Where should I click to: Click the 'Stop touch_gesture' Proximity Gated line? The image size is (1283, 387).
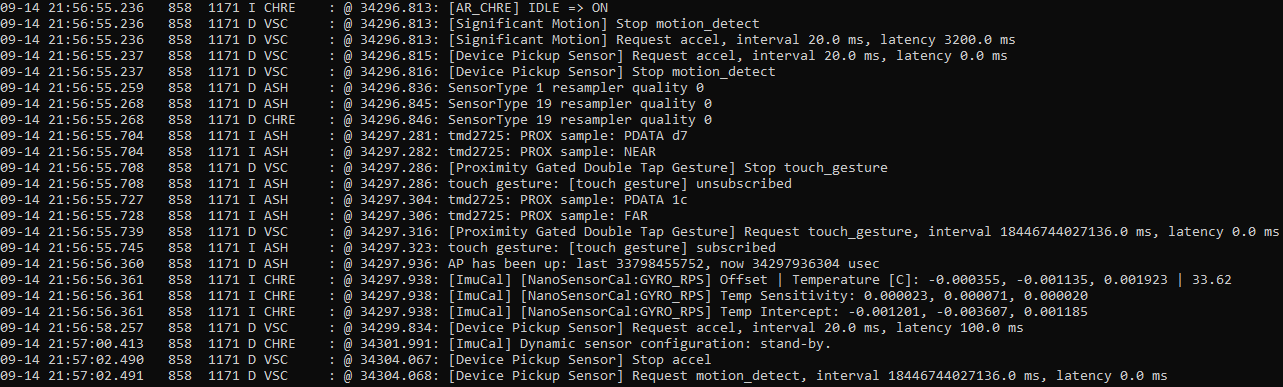coord(444,167)
